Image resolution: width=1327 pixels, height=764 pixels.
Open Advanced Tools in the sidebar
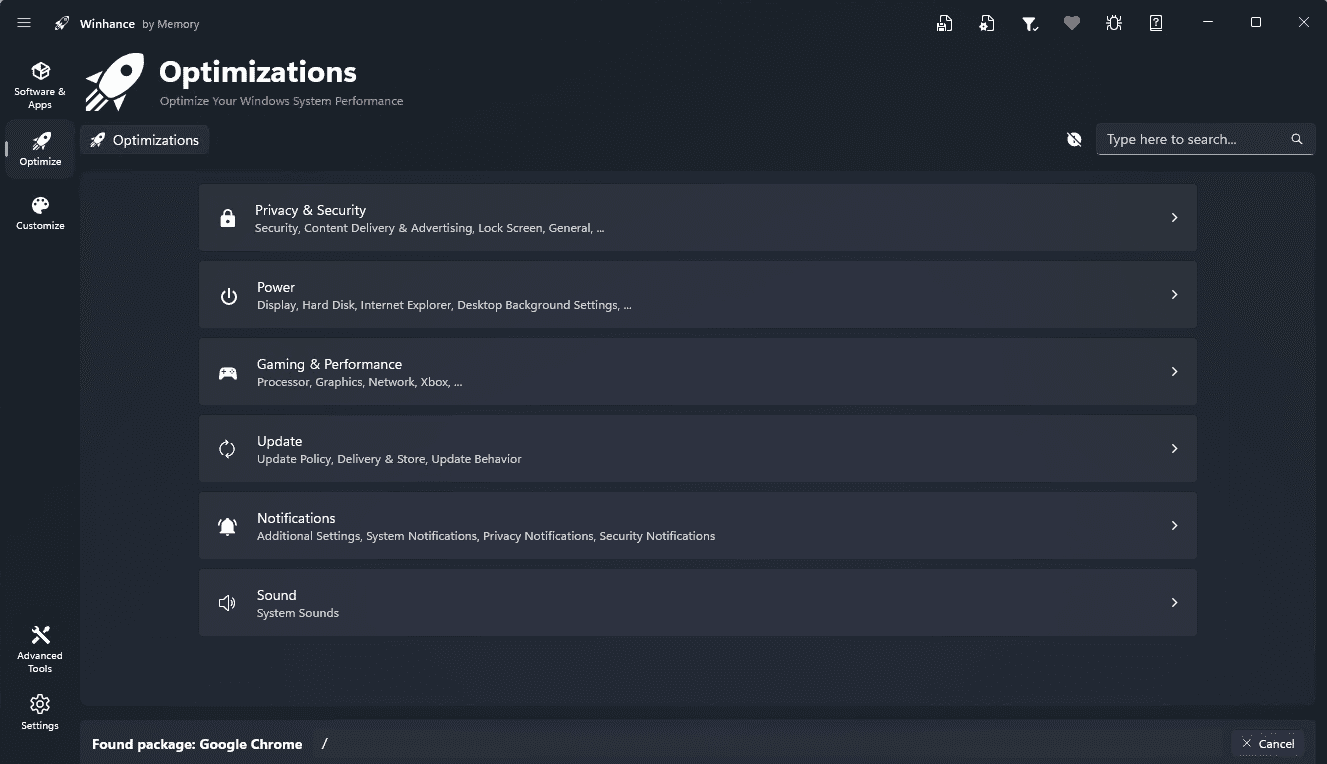[x=40, y=648]
